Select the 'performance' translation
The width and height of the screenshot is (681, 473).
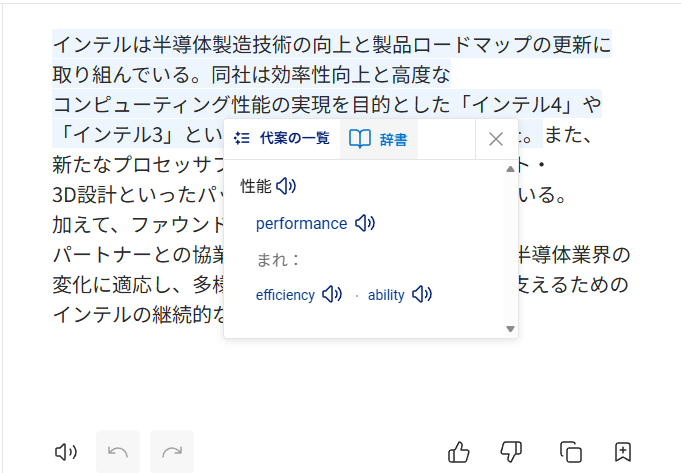pyautogui.click(x=301, y=224)
